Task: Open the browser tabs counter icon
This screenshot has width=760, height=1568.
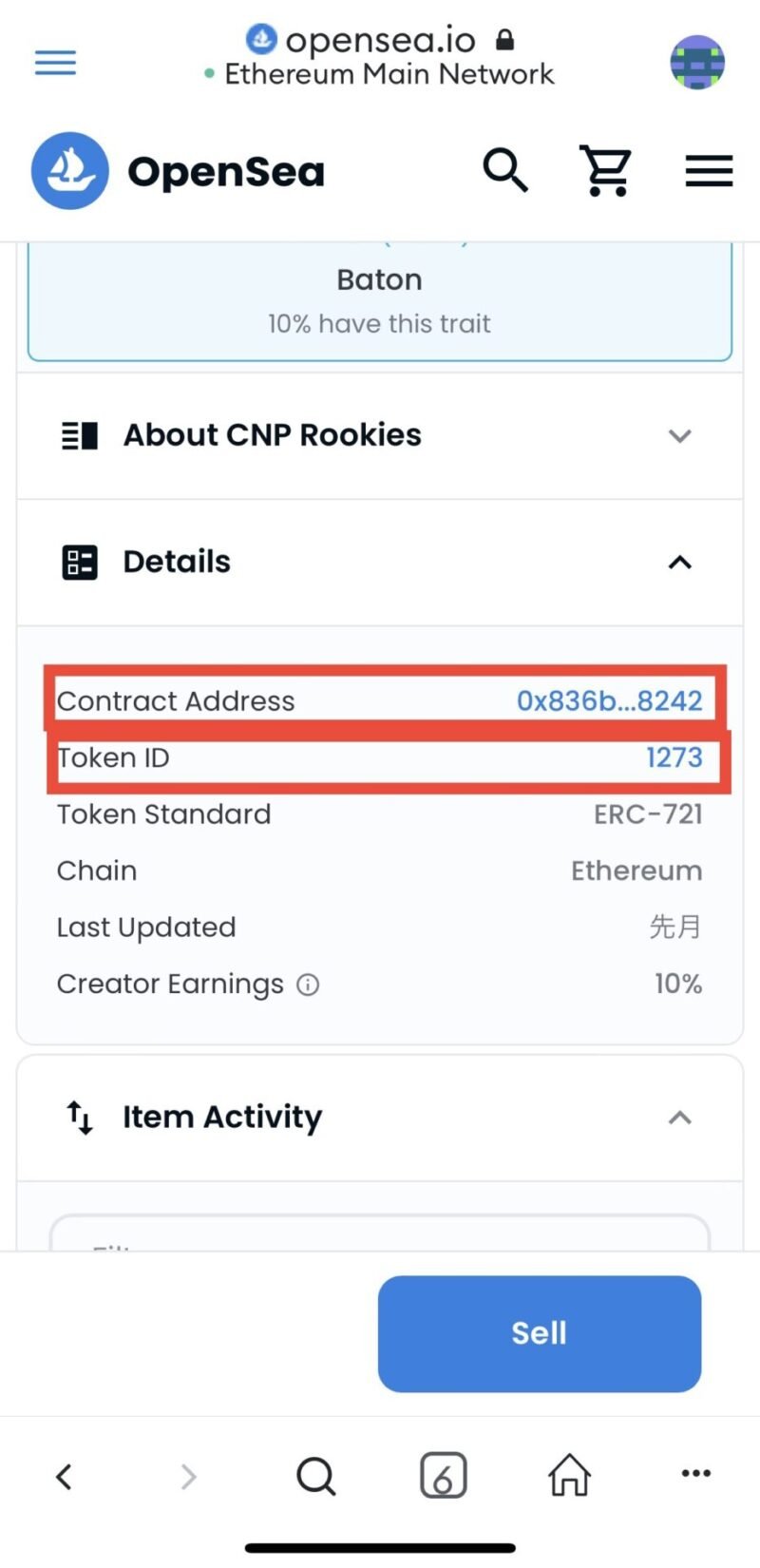Action: point(443,1476)
